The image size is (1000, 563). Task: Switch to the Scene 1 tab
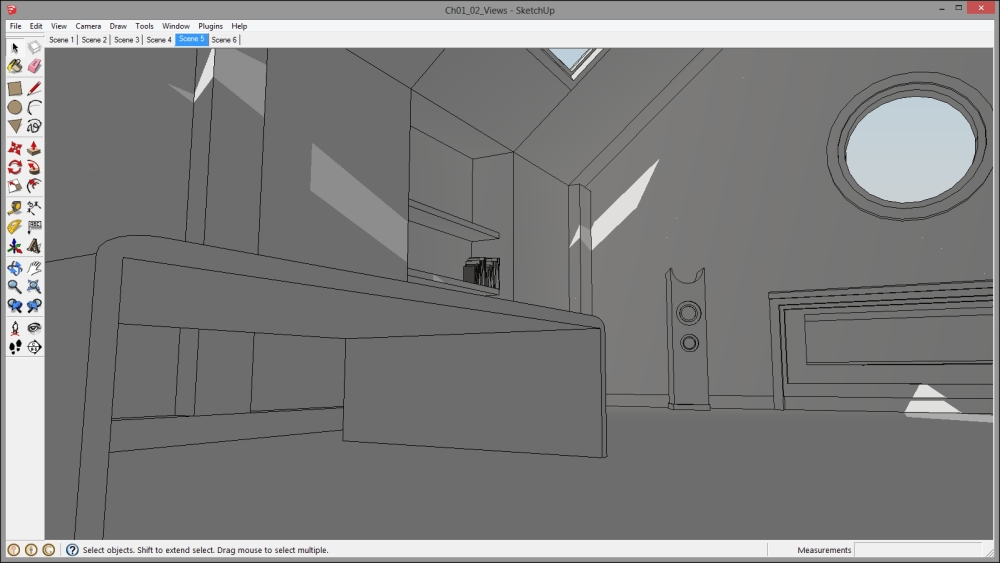click(62, 40)
